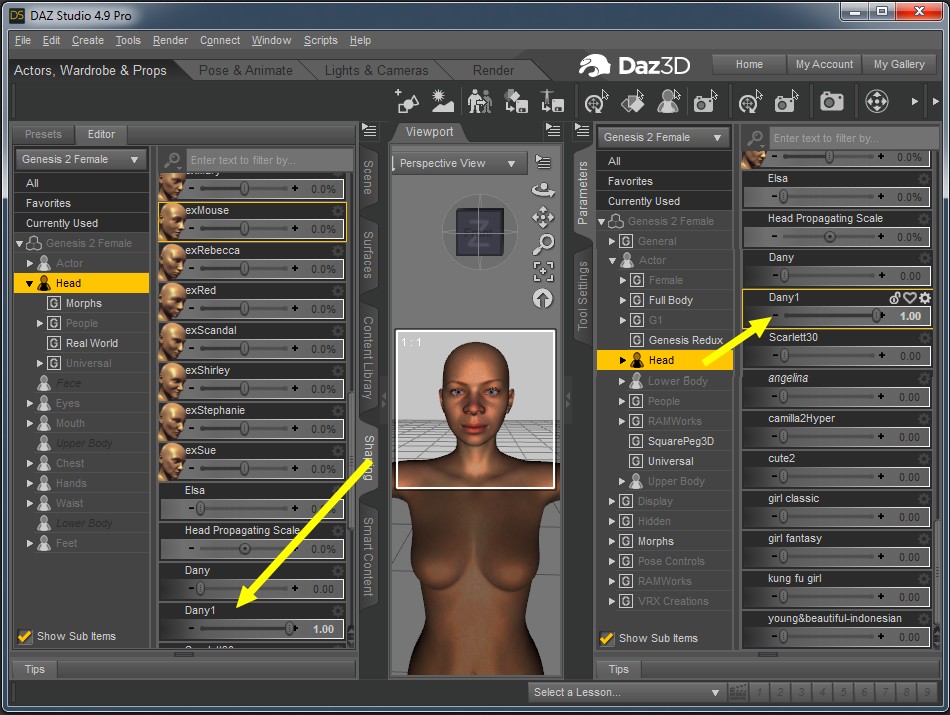Click the gear icon on the exMouse morph
Screen dimensions: 950x715
[x=337, y=210]
